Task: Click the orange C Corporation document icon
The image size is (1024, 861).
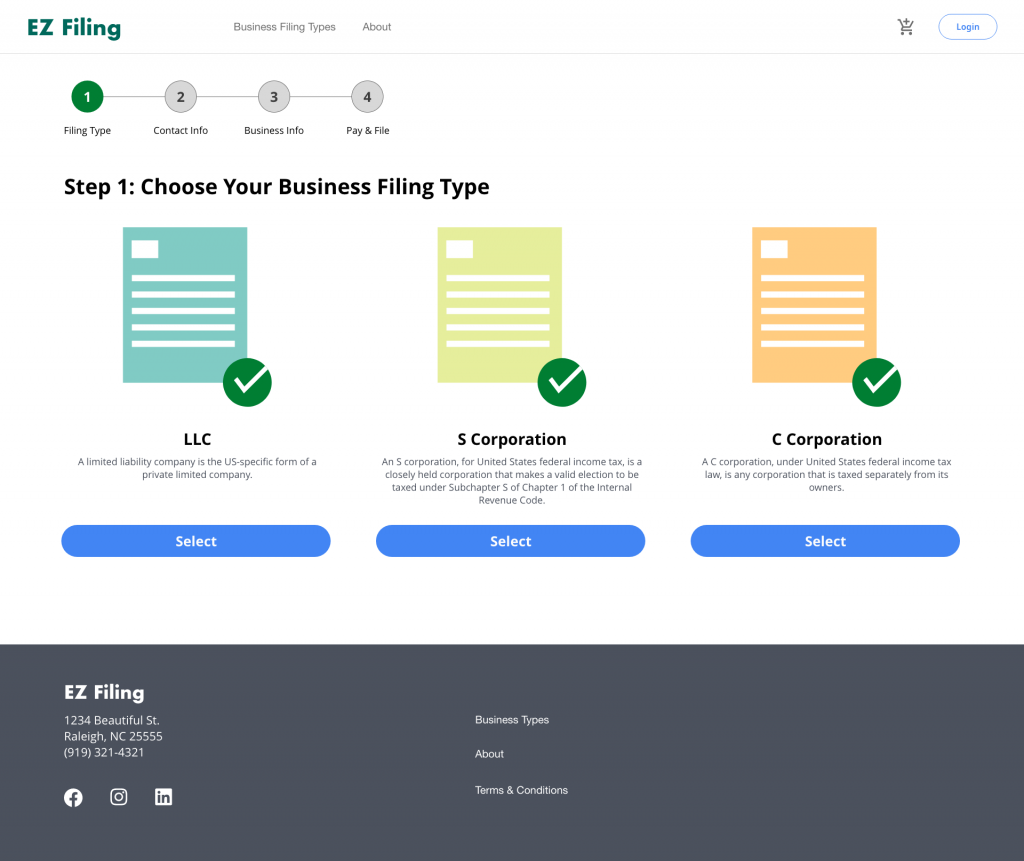Action: (815, 306)
